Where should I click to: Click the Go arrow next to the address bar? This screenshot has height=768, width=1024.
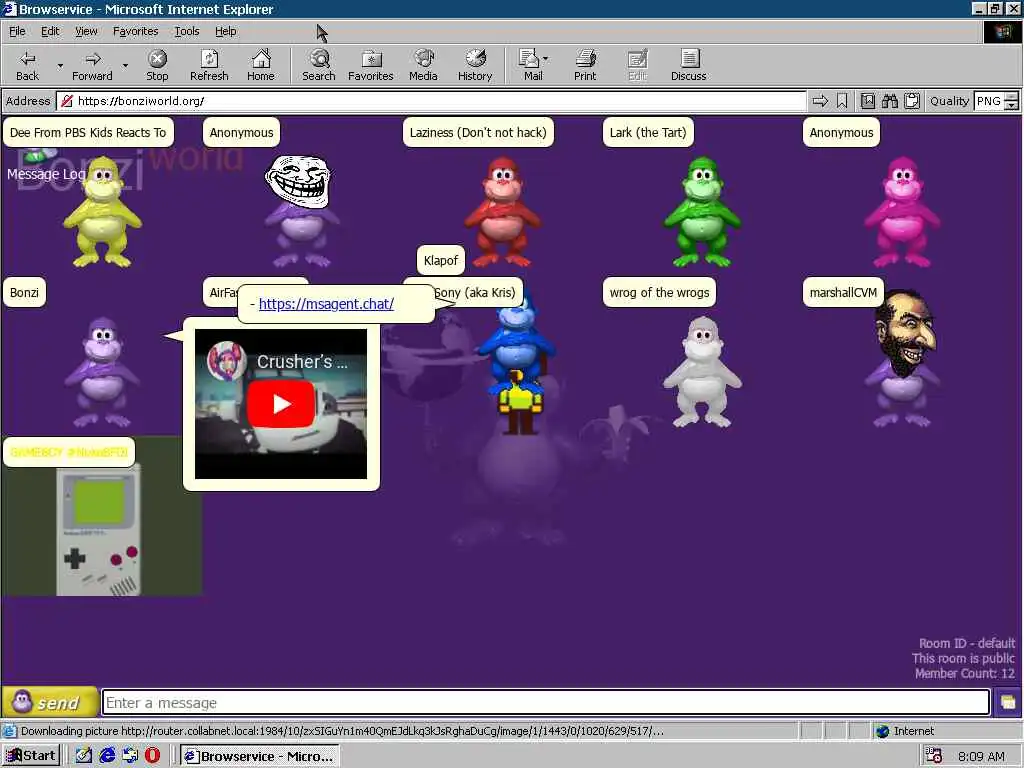tap(820, 101)
